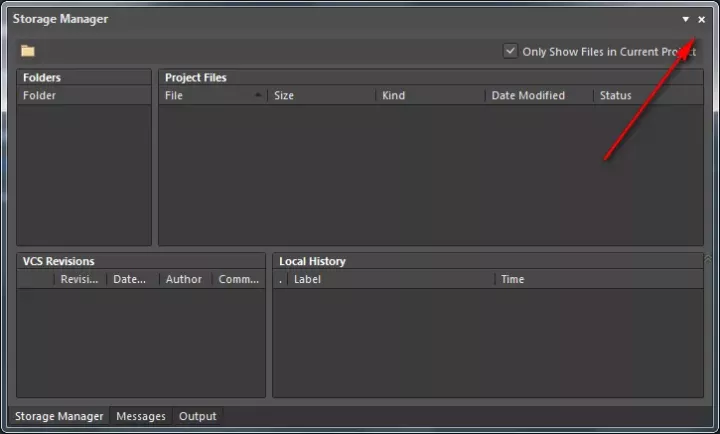Close the Storage Manager panel

pyautogui.click(x=701, y=19)
